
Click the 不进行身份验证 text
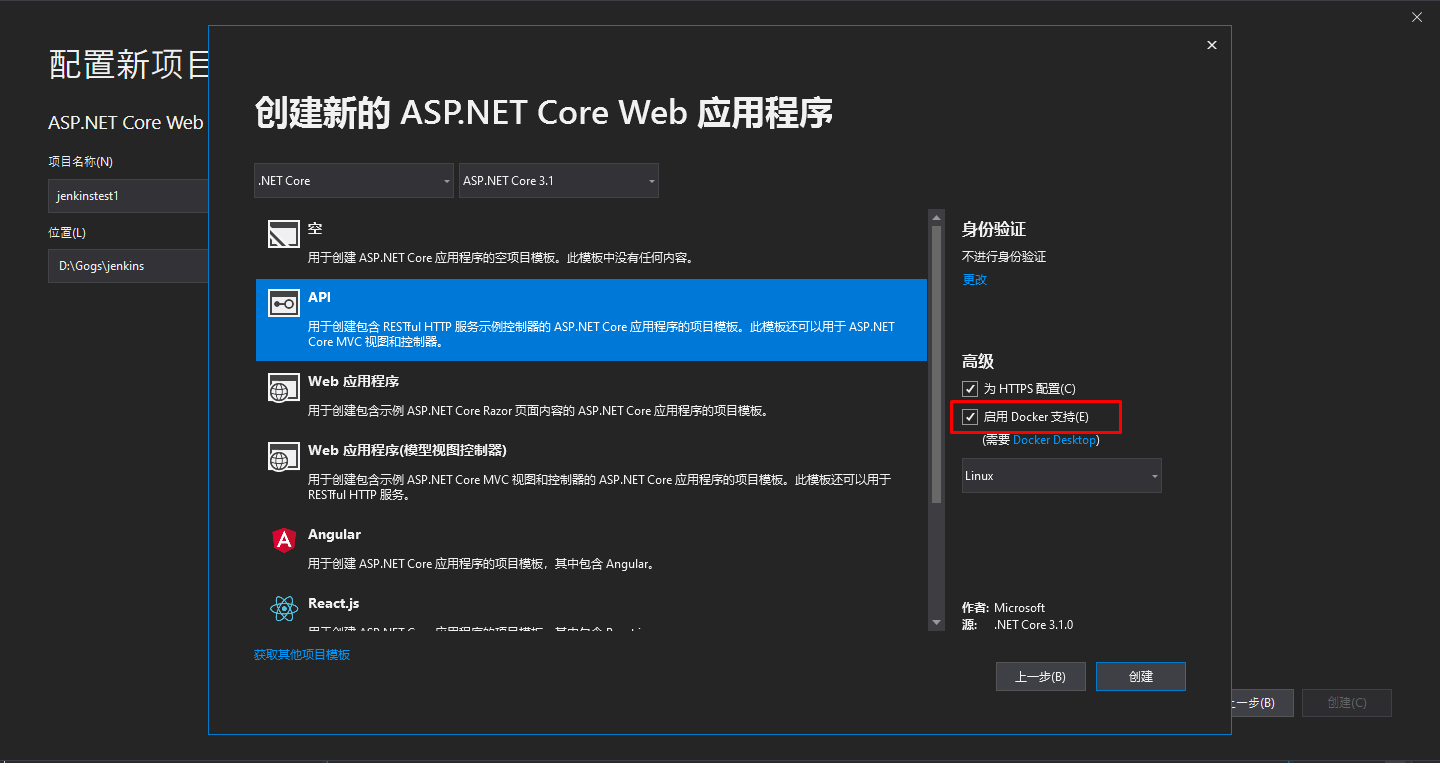[x=1004, y=257]
